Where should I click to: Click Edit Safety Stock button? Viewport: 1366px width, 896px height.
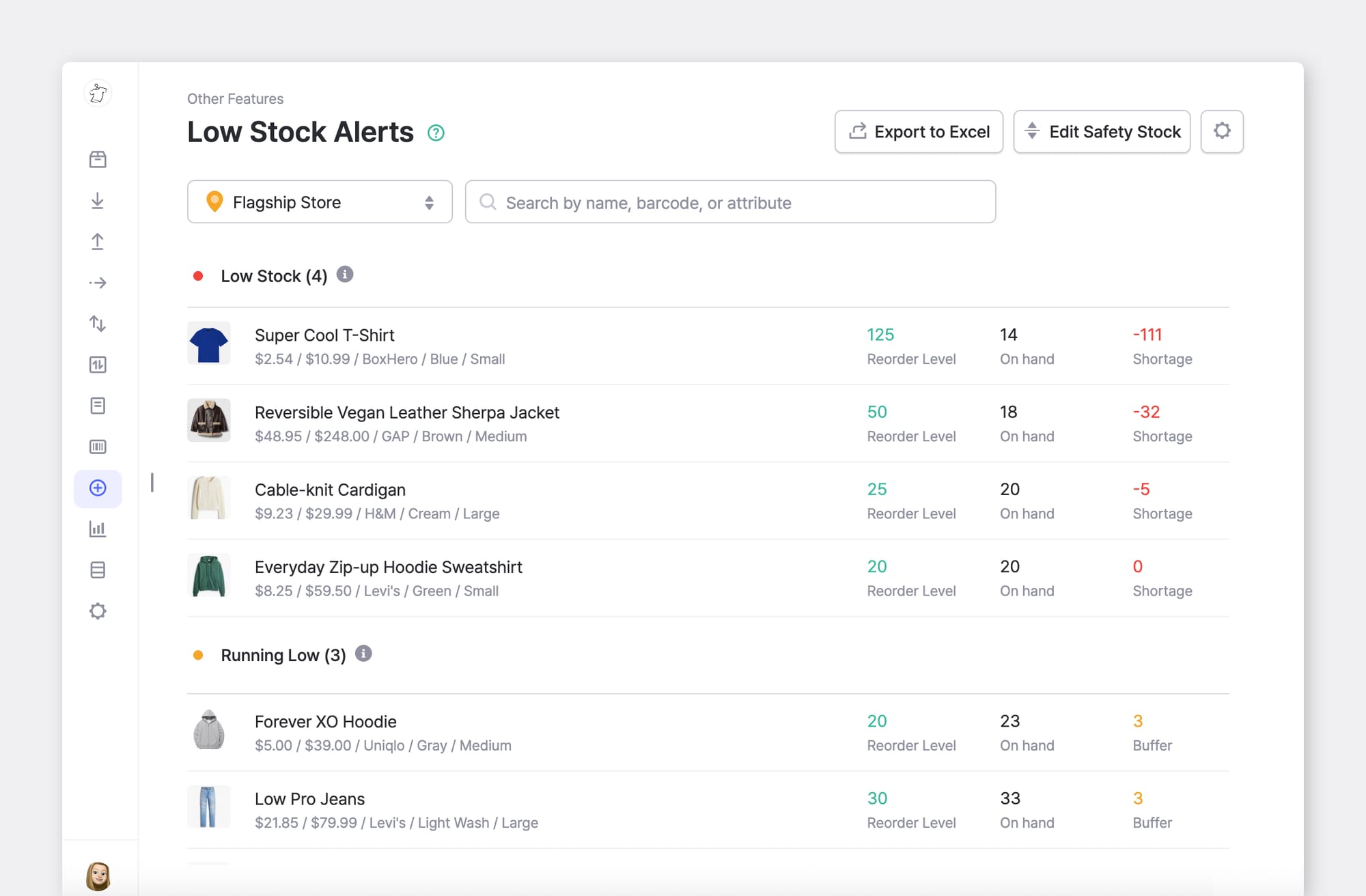(x=1102, y=131)
